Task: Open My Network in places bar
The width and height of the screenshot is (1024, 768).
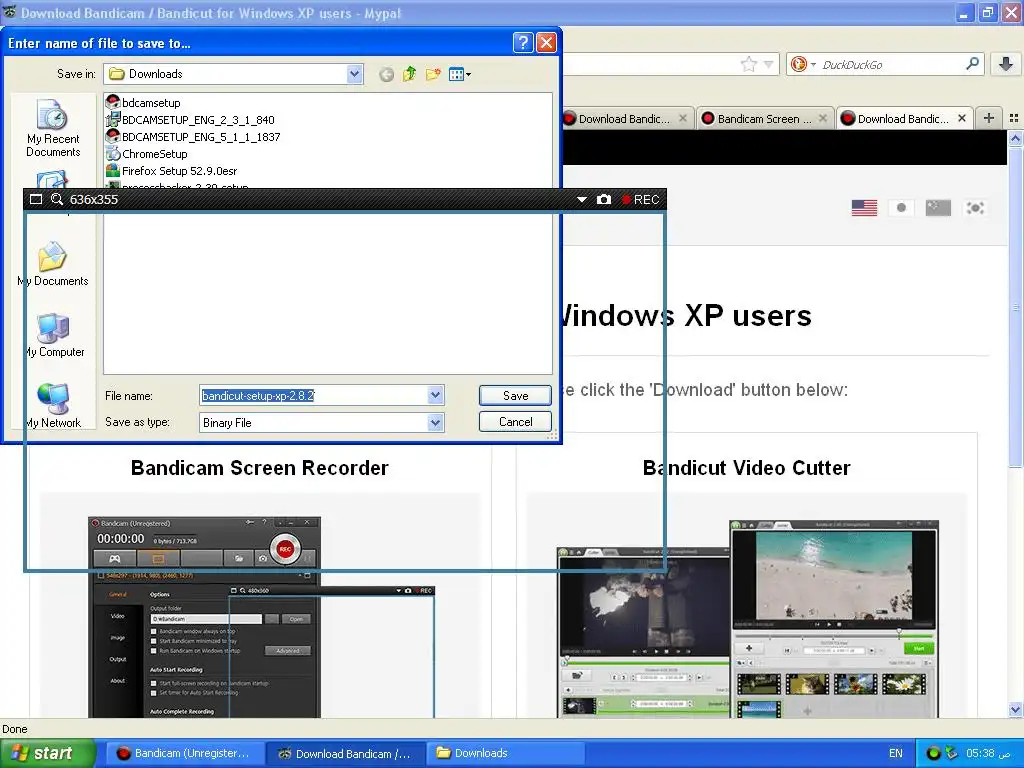Action: [53, 406]
